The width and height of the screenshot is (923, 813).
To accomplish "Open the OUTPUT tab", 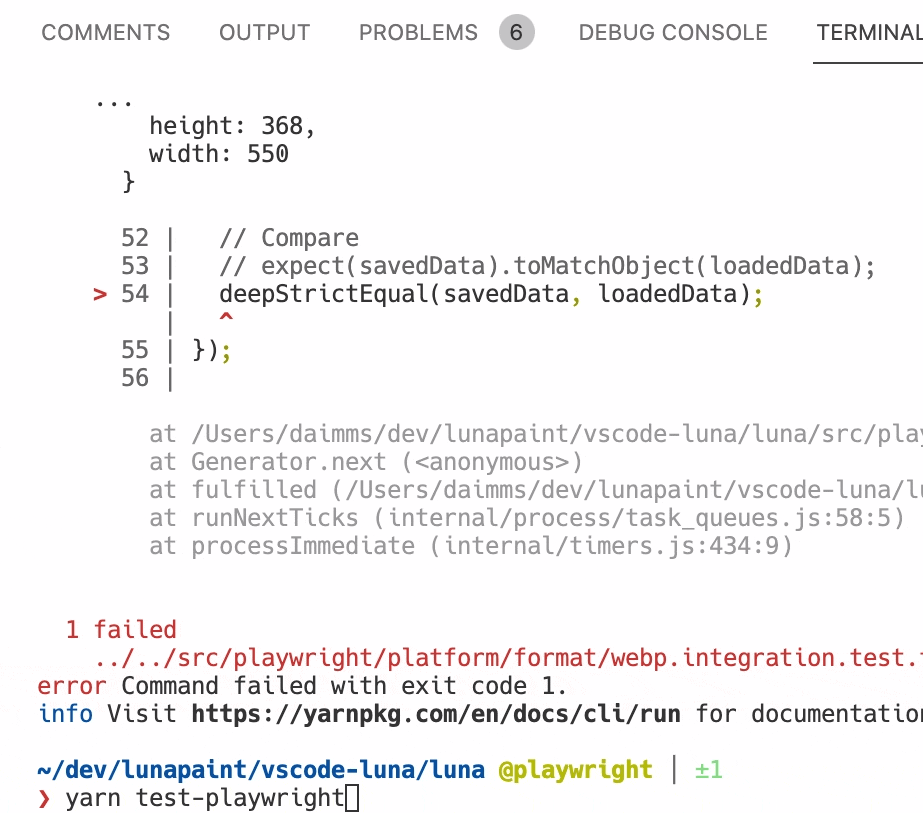I will (263, 32).
